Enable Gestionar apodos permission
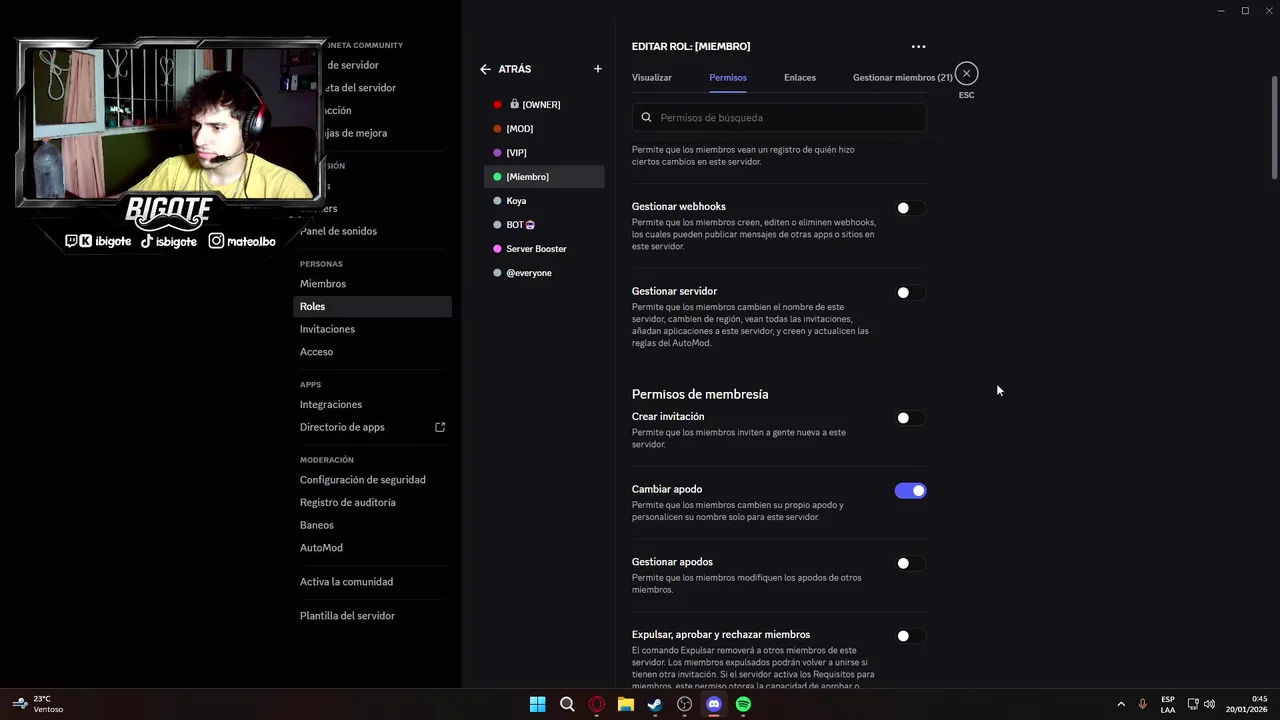Screen dimensions: 1280x720 point(910,563)
